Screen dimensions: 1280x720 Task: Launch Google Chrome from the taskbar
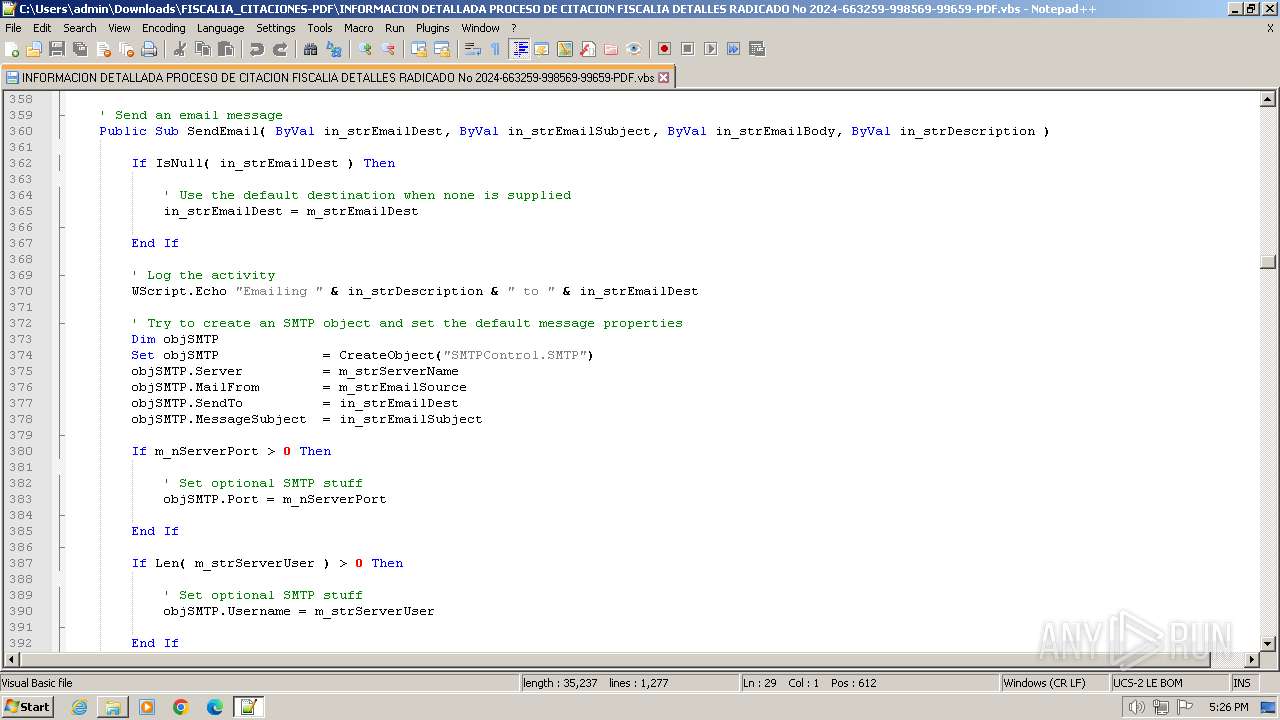181,707
